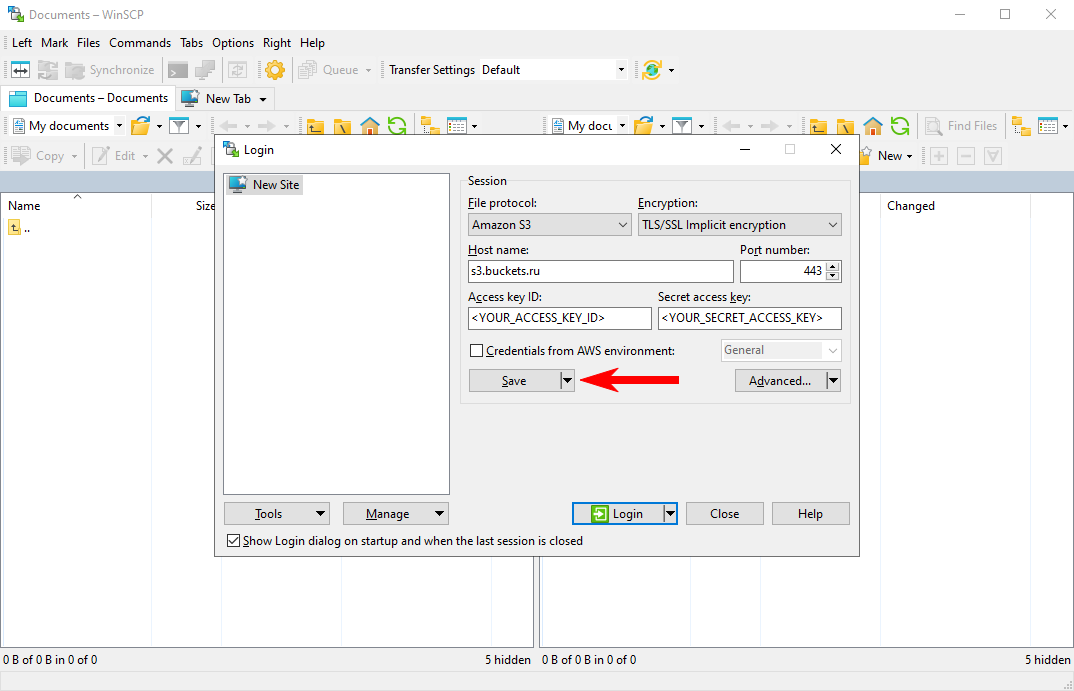
Task: Click the Delete X icon in left panel toolbar
Action: [165, 156]
